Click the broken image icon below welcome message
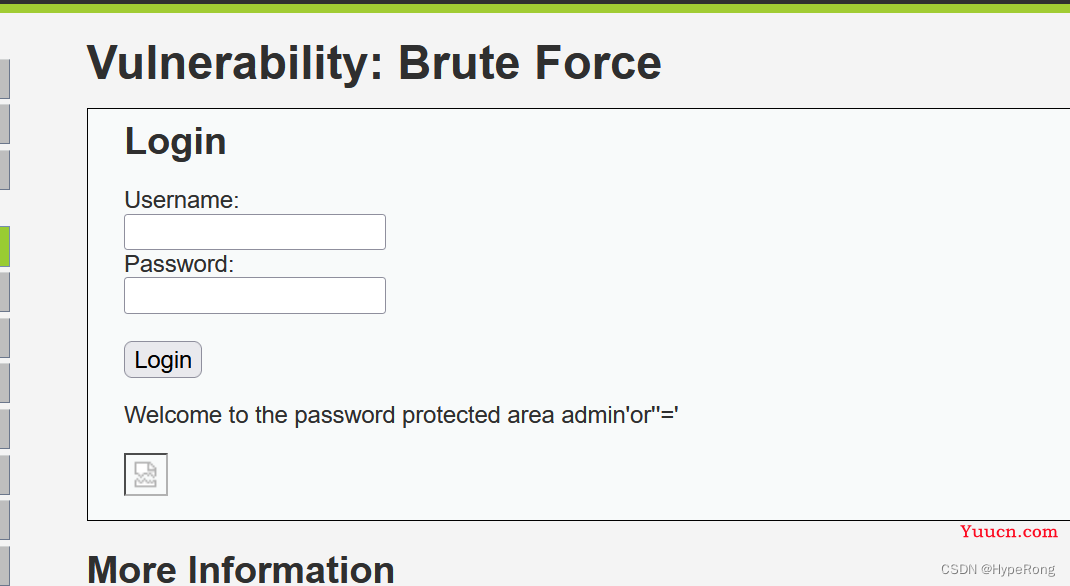The width and height of the screenshot is (1070, 586). [146, 474]
